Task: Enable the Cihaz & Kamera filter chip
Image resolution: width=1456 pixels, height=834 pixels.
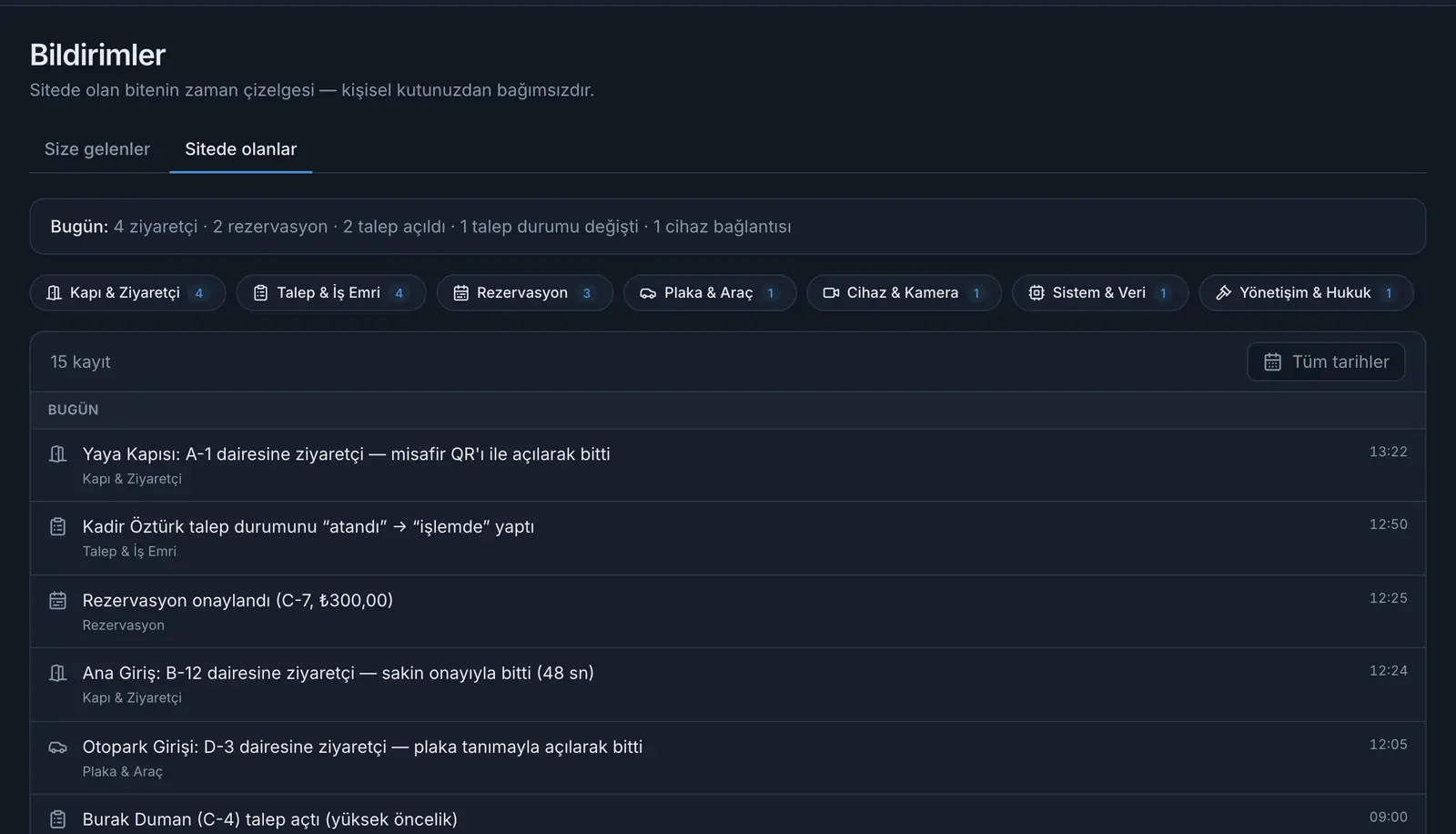Action: tap(905, 293)
